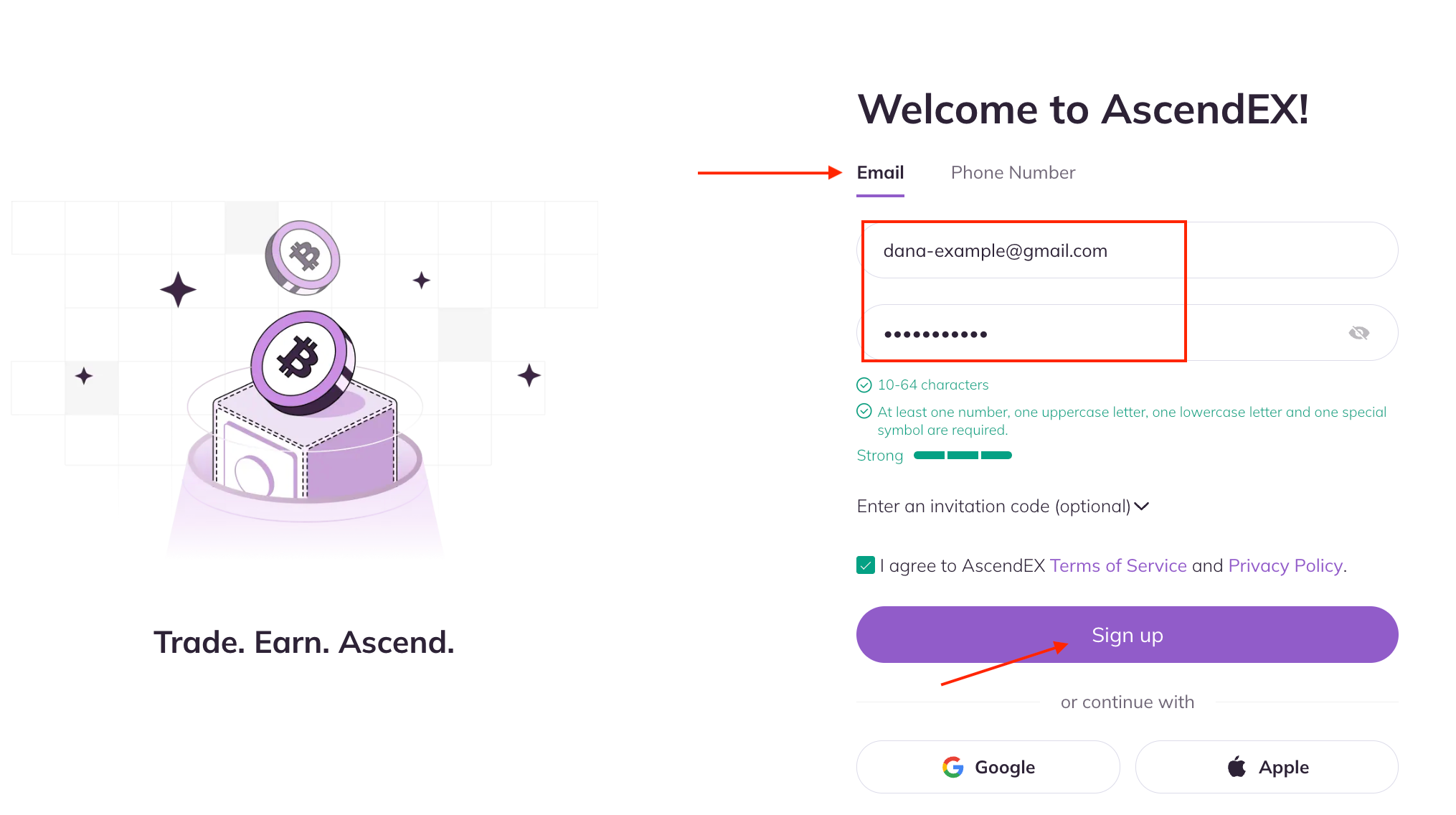
Task: Click the large Bitcoin coin illustration
Action: (301, 362)
